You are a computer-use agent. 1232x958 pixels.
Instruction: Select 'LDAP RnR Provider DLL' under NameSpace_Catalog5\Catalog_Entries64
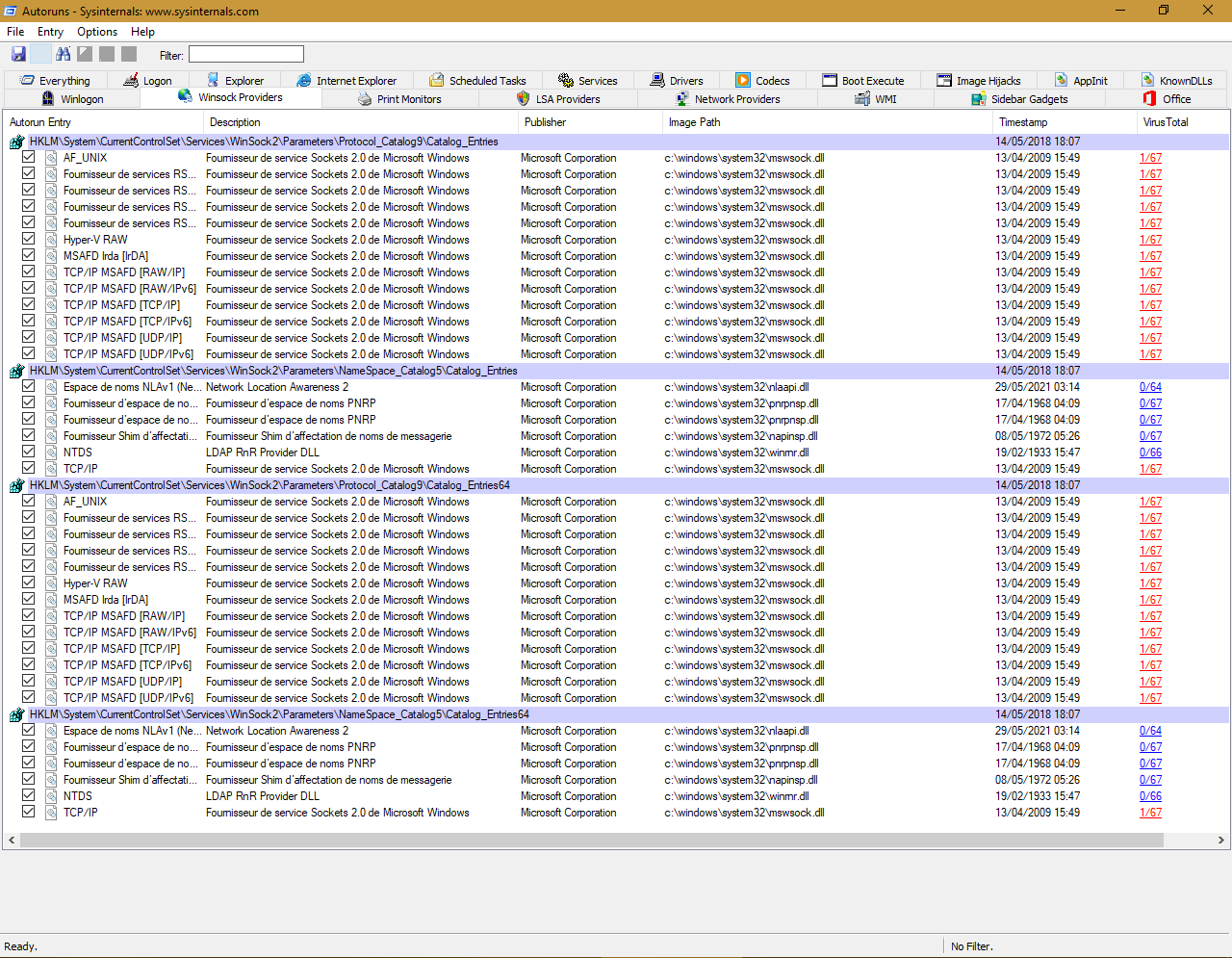(x=263, y=796)
